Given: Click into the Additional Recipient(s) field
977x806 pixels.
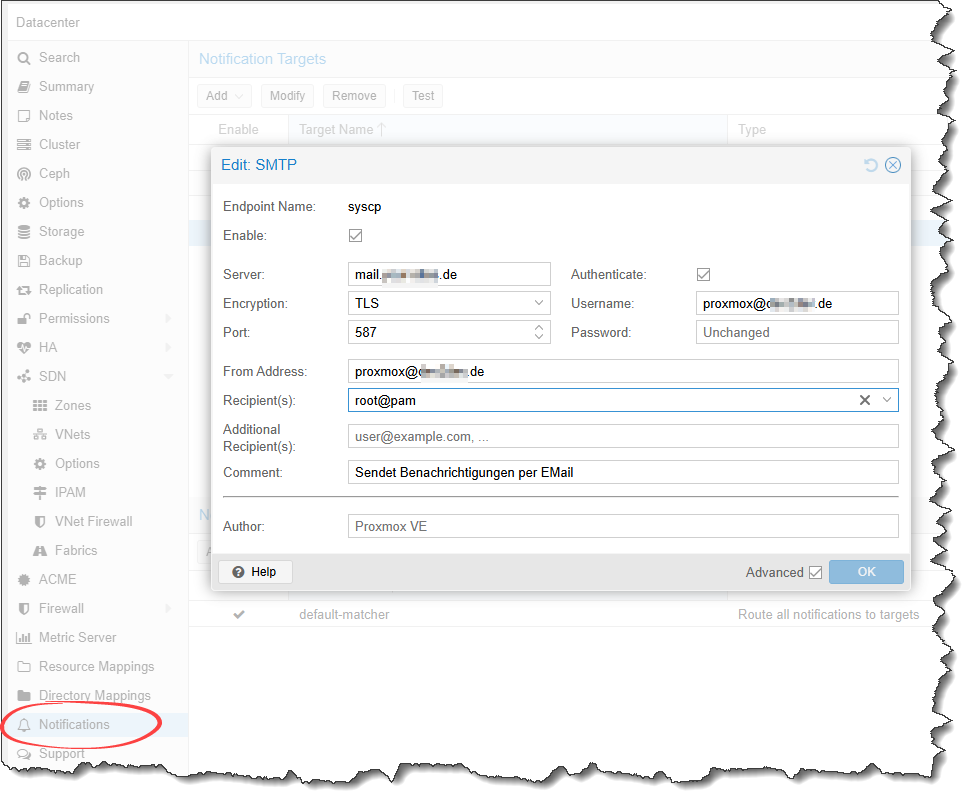Looking at the screenshot, I should click(623, 437).
